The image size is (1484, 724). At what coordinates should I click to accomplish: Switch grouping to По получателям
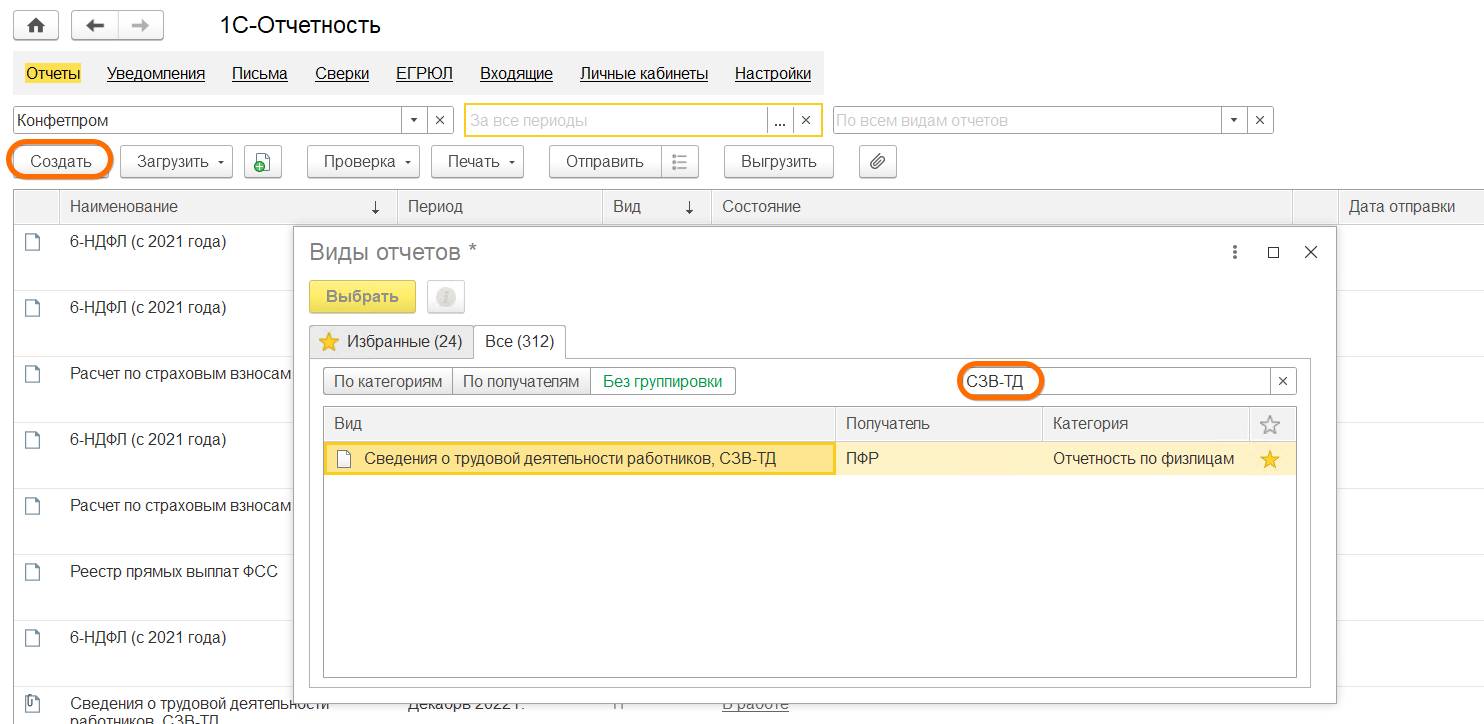[x=521, y=381]
